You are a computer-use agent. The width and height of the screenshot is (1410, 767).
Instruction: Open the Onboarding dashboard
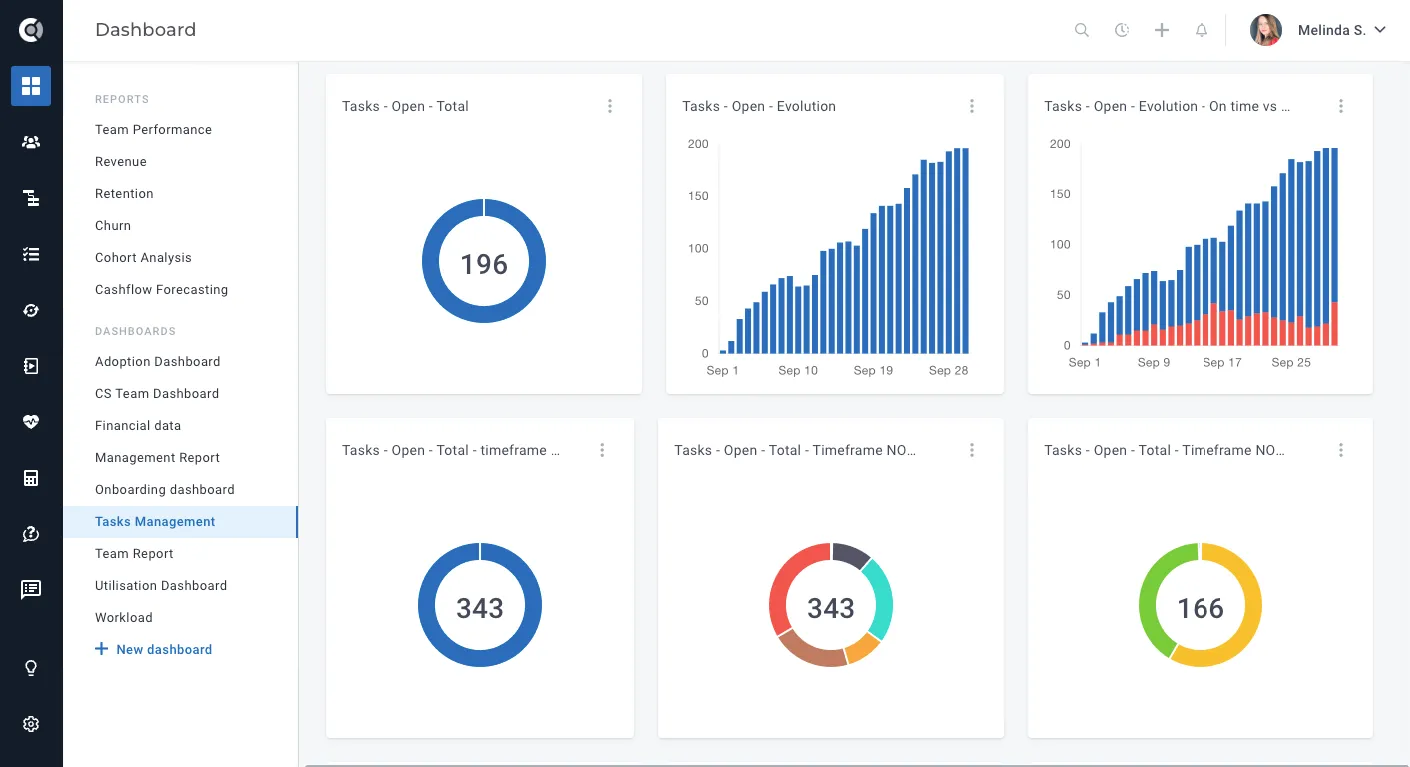point(165,490)
